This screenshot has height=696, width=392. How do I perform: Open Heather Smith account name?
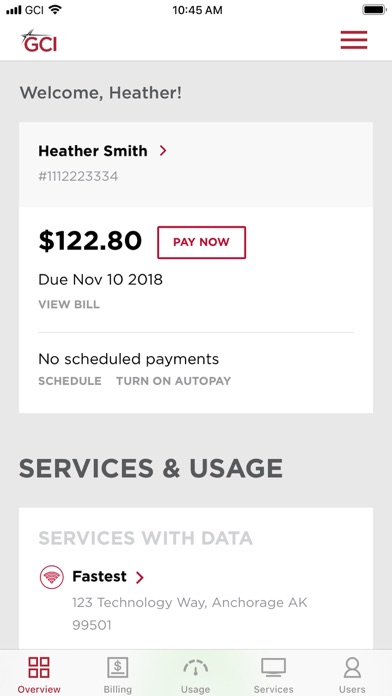point(93,151)
